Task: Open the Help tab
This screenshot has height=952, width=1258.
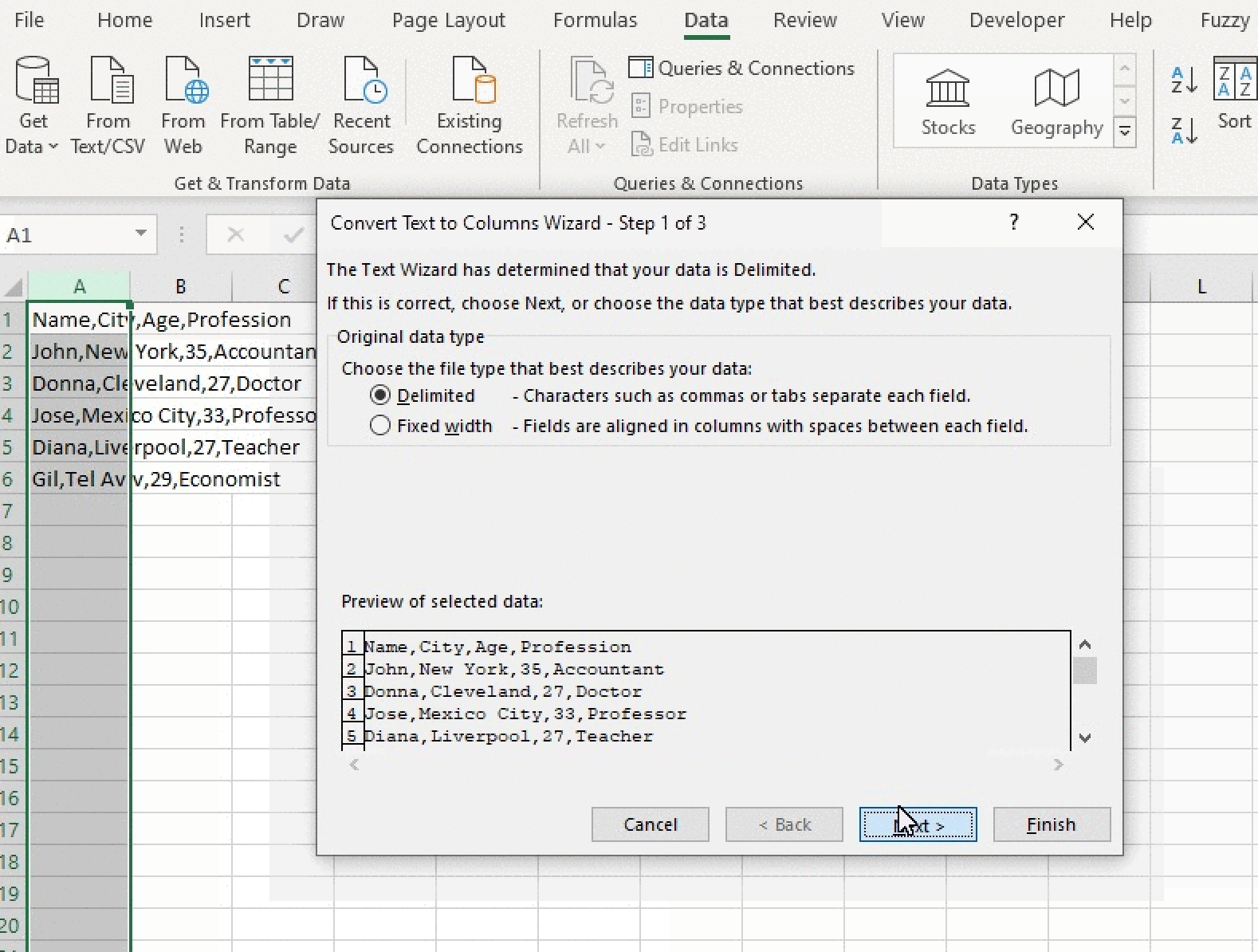Action: coord(1130,20)
